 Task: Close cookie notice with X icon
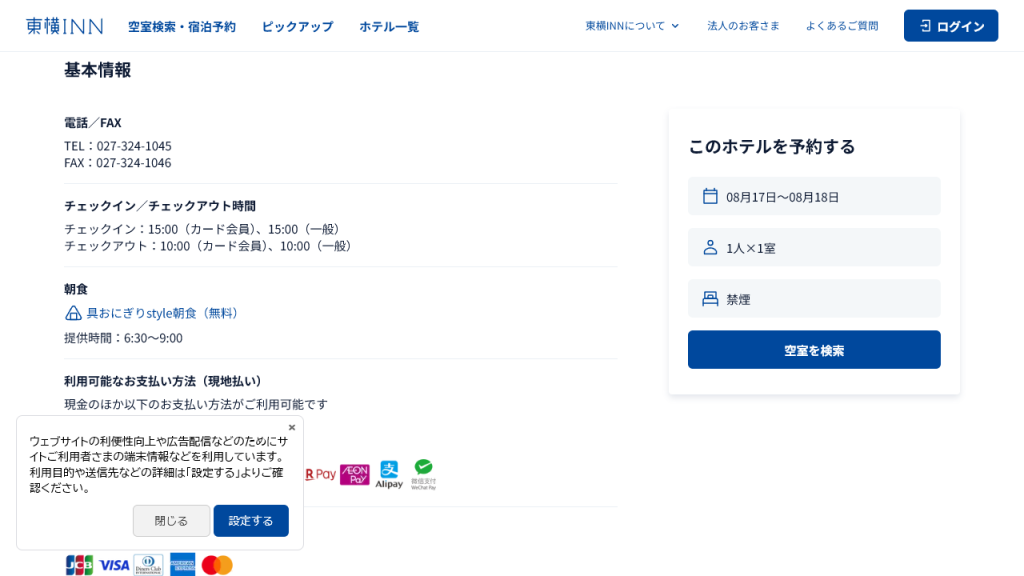point(292,427)
